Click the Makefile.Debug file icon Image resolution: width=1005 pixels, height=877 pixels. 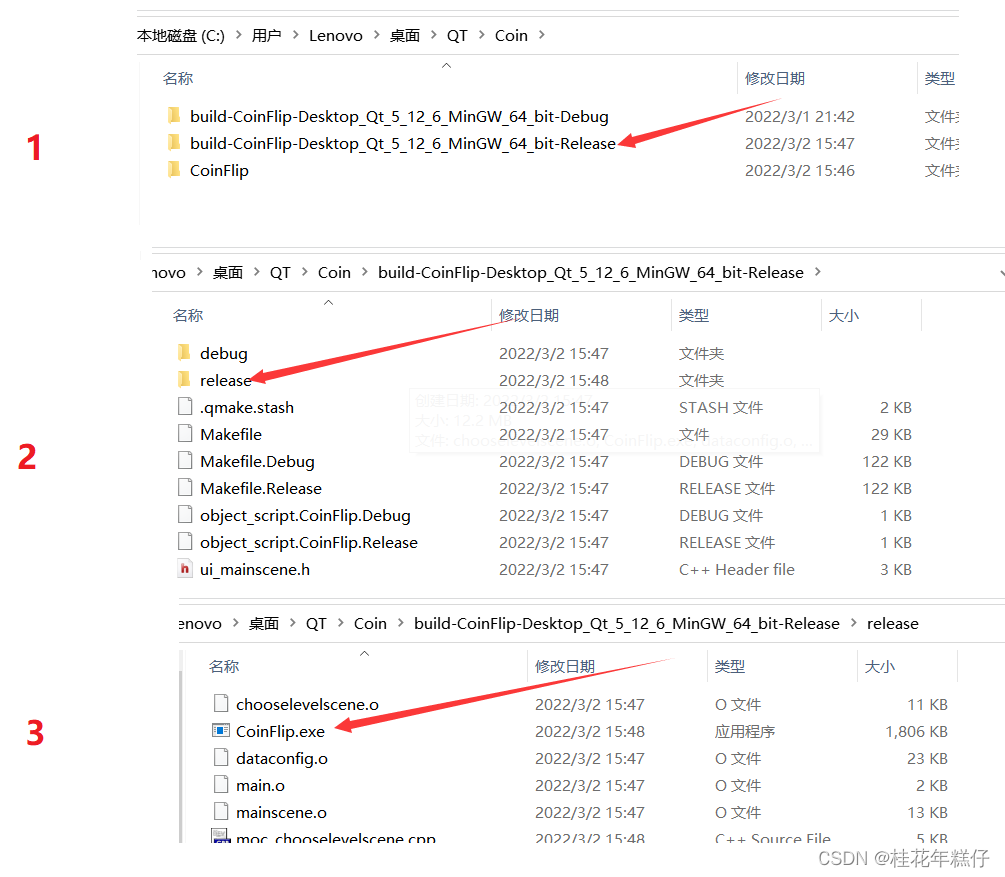click(x=185, y=460)
